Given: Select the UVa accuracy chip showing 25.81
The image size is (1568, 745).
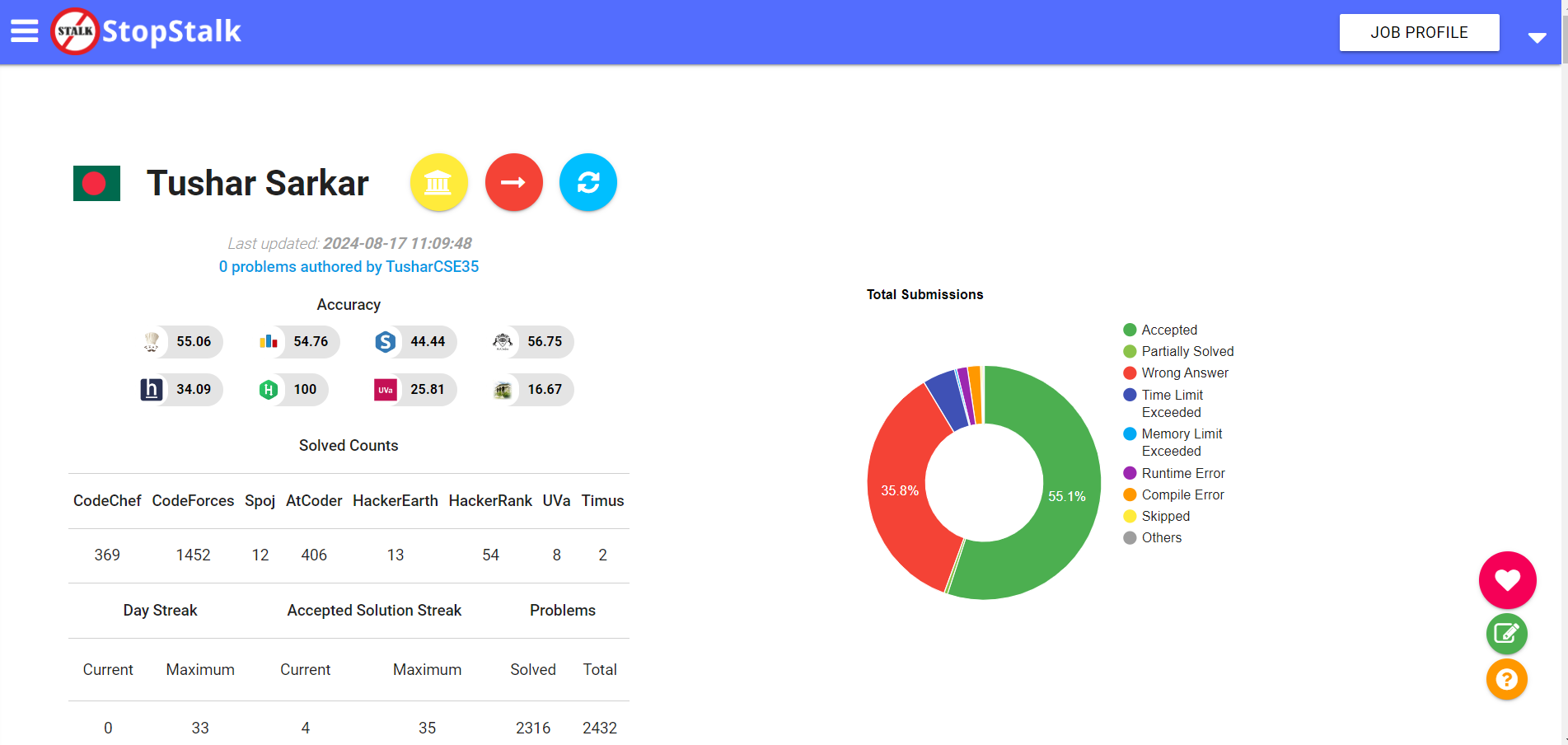Looking at the screenshot, I should click(x=415, y=390).
